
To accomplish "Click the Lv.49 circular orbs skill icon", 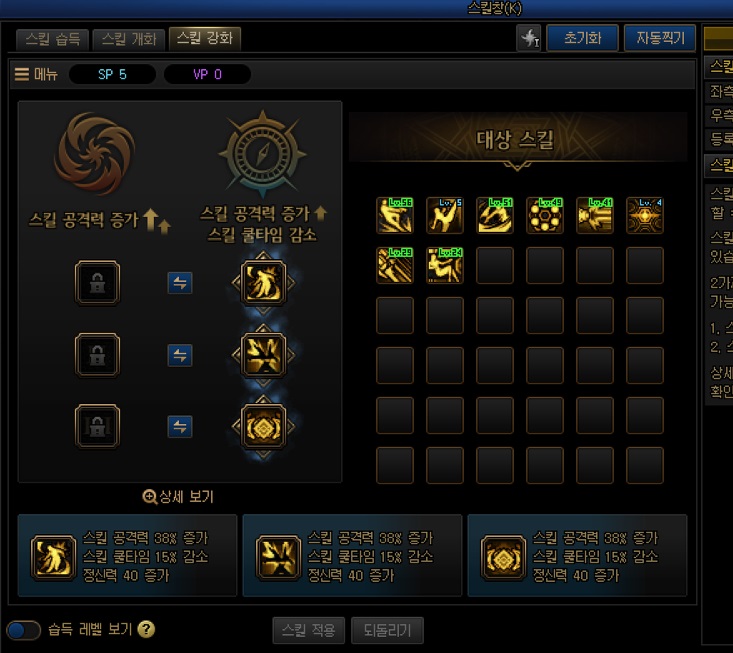I will (x=545, y=215).
